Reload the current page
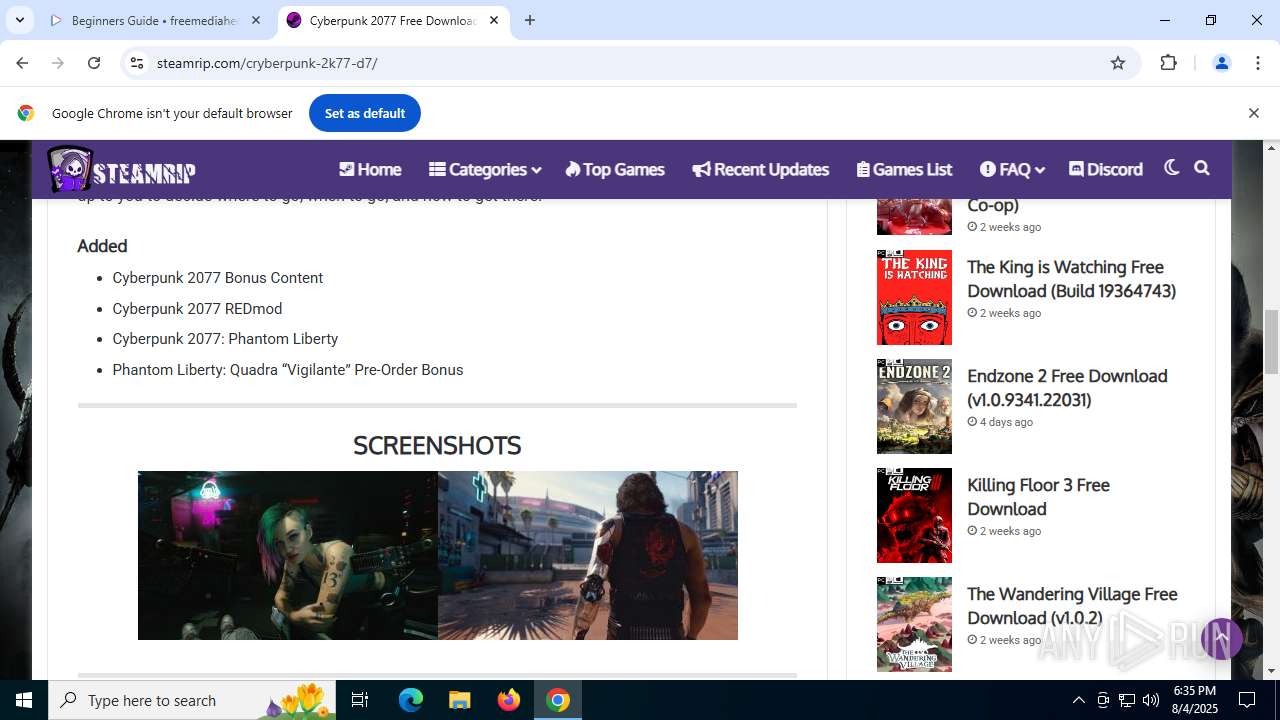Image resolution: width=1280 pixels, height=720 pixels. click(x=94, y=63)
